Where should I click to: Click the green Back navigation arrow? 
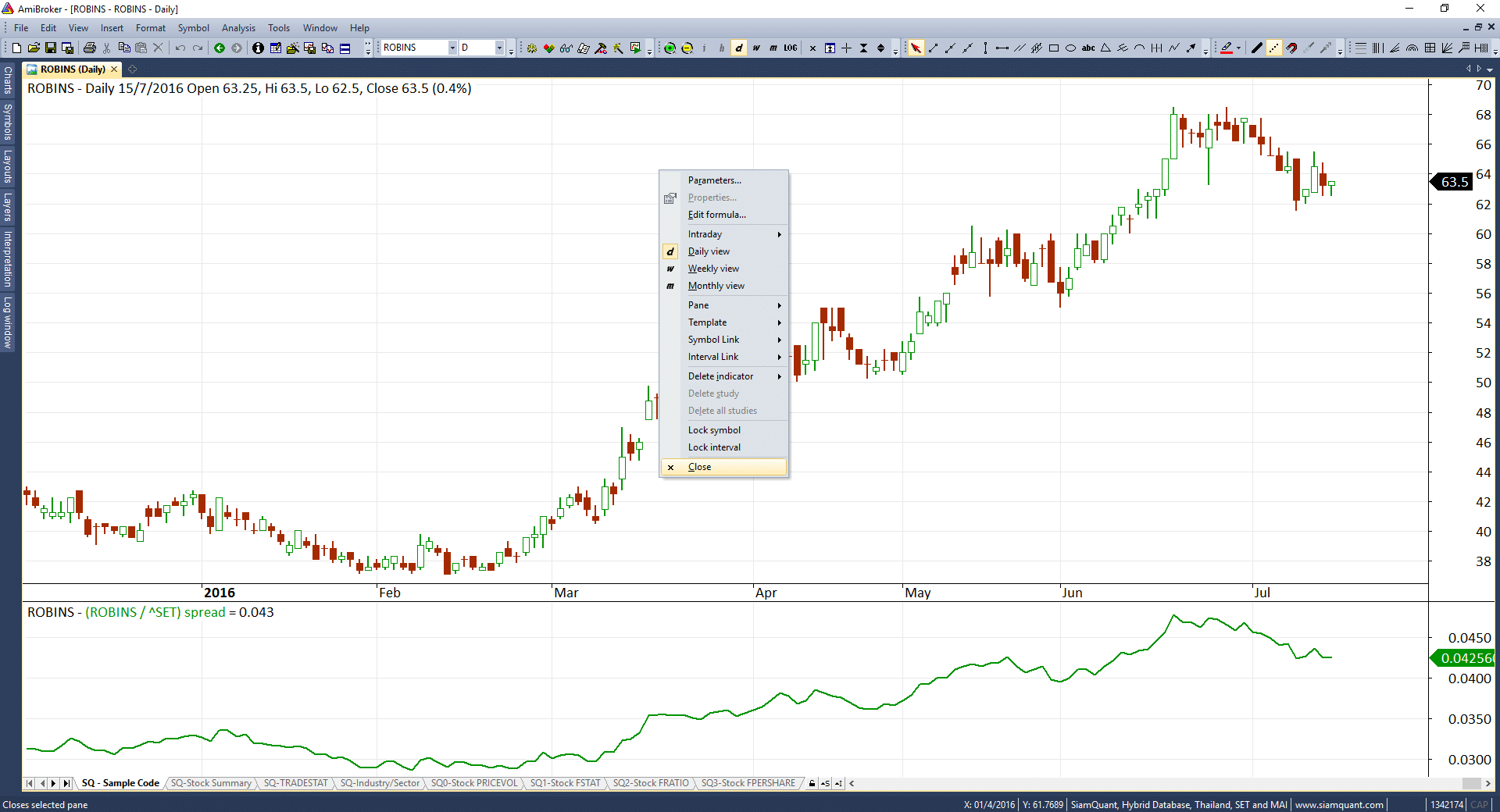[220, 48]
